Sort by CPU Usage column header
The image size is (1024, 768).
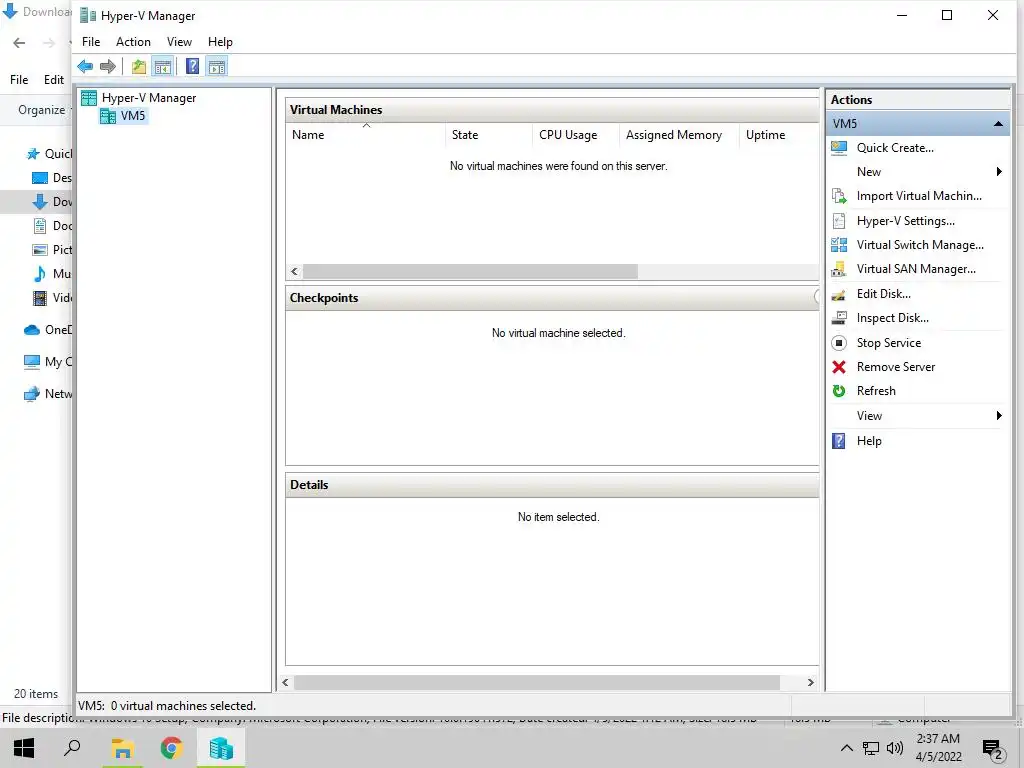576,135
